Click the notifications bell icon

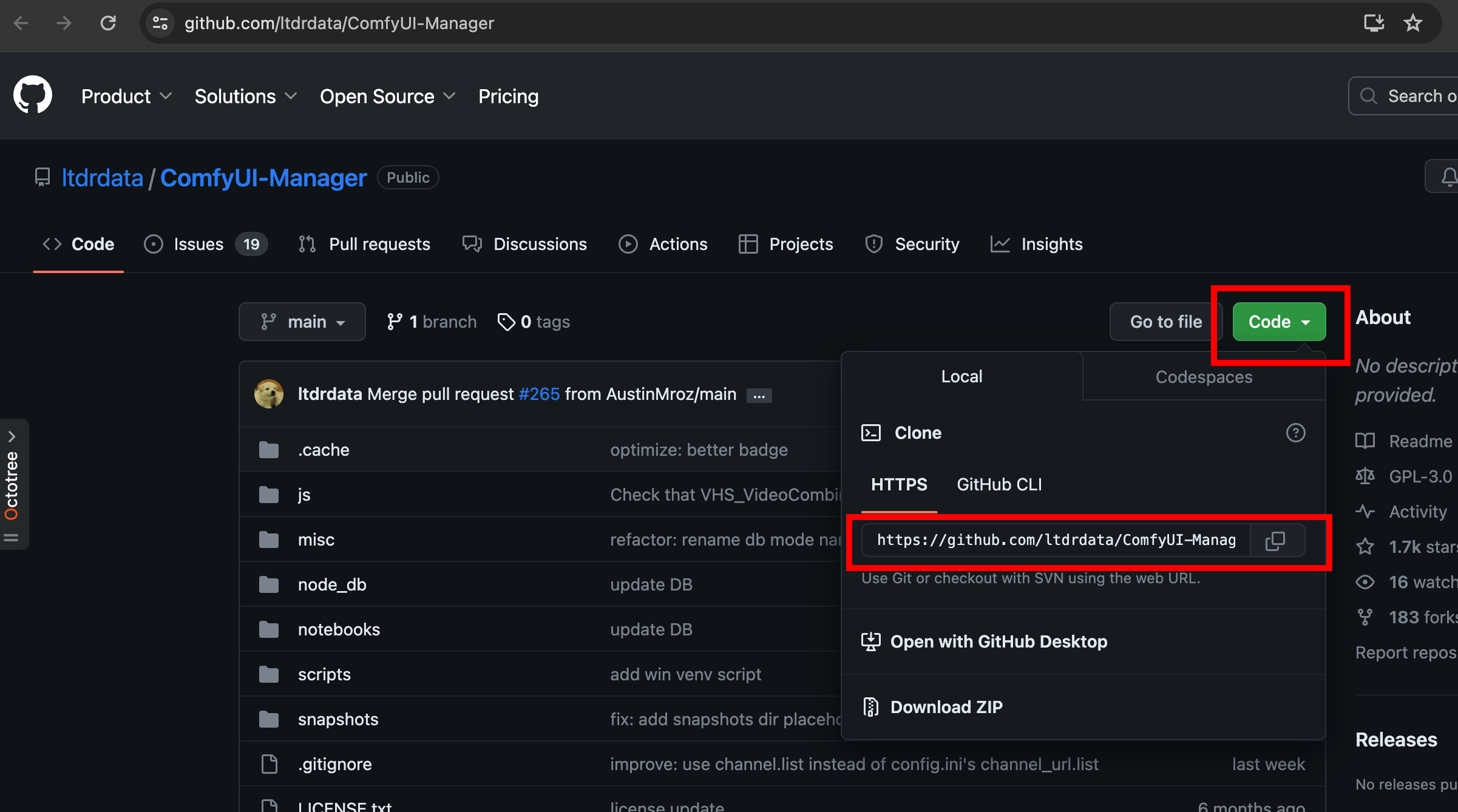click(1448, 177)
